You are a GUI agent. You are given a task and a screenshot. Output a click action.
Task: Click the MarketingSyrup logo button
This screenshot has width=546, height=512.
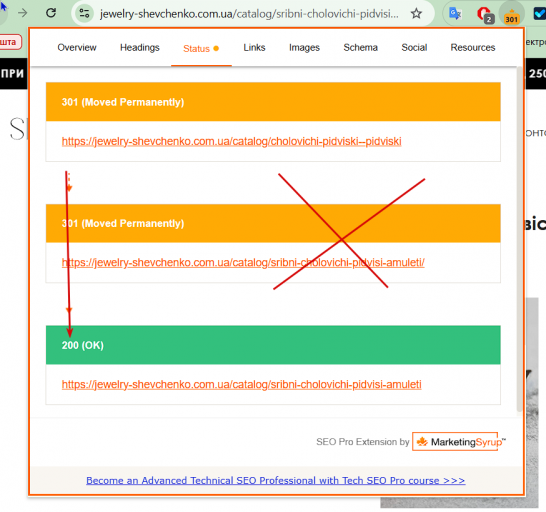tap(459, 442)
